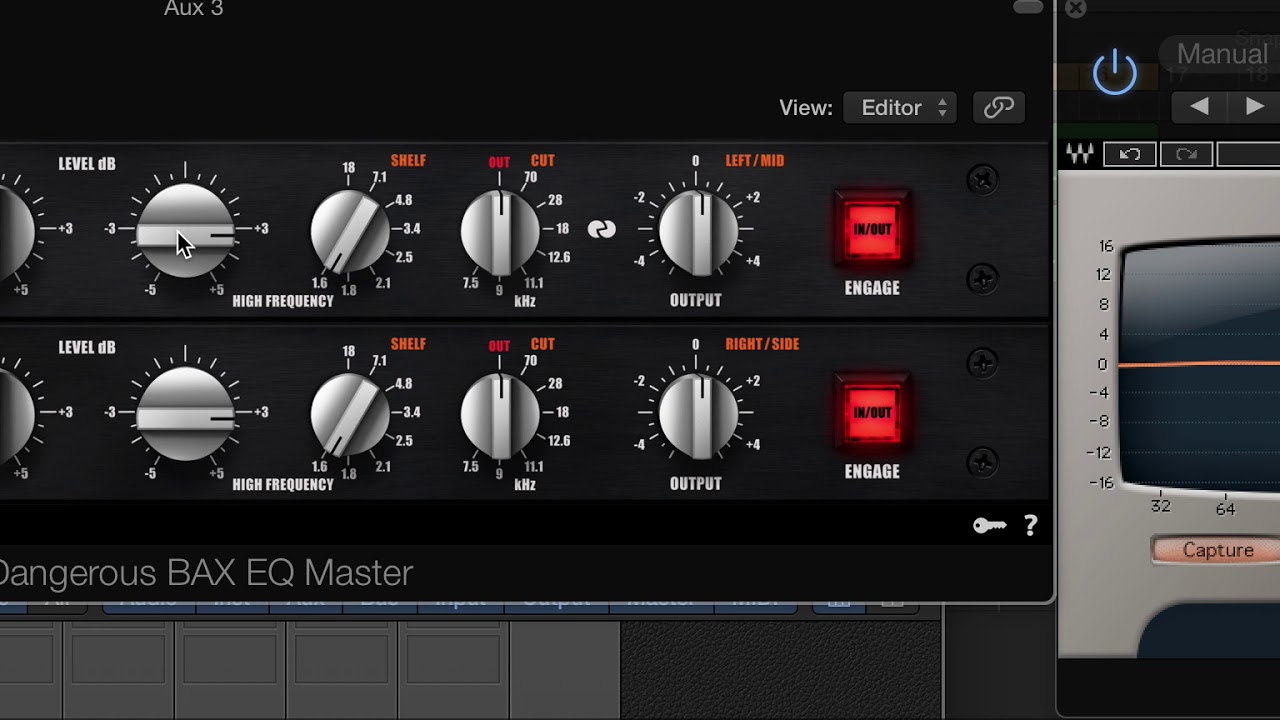Screen dimensions: 1280x720
Task: Click the "Aux 3" window title
Action: pyautogui.click(x=194, y=9)
